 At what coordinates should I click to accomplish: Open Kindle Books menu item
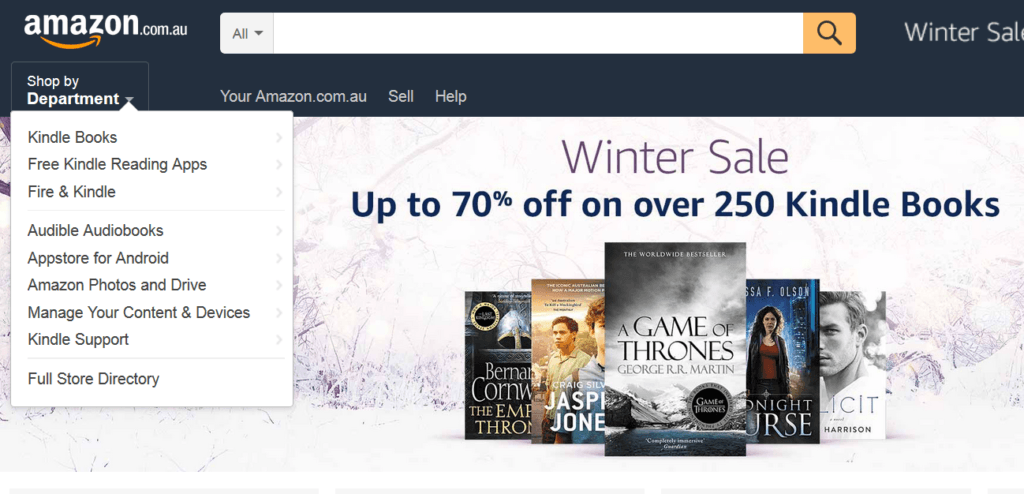click(72, 137)
